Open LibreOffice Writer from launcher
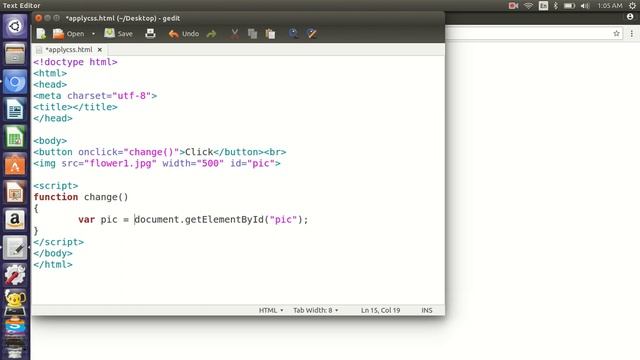Screen dimensions: 640x360 pos(15,109)
